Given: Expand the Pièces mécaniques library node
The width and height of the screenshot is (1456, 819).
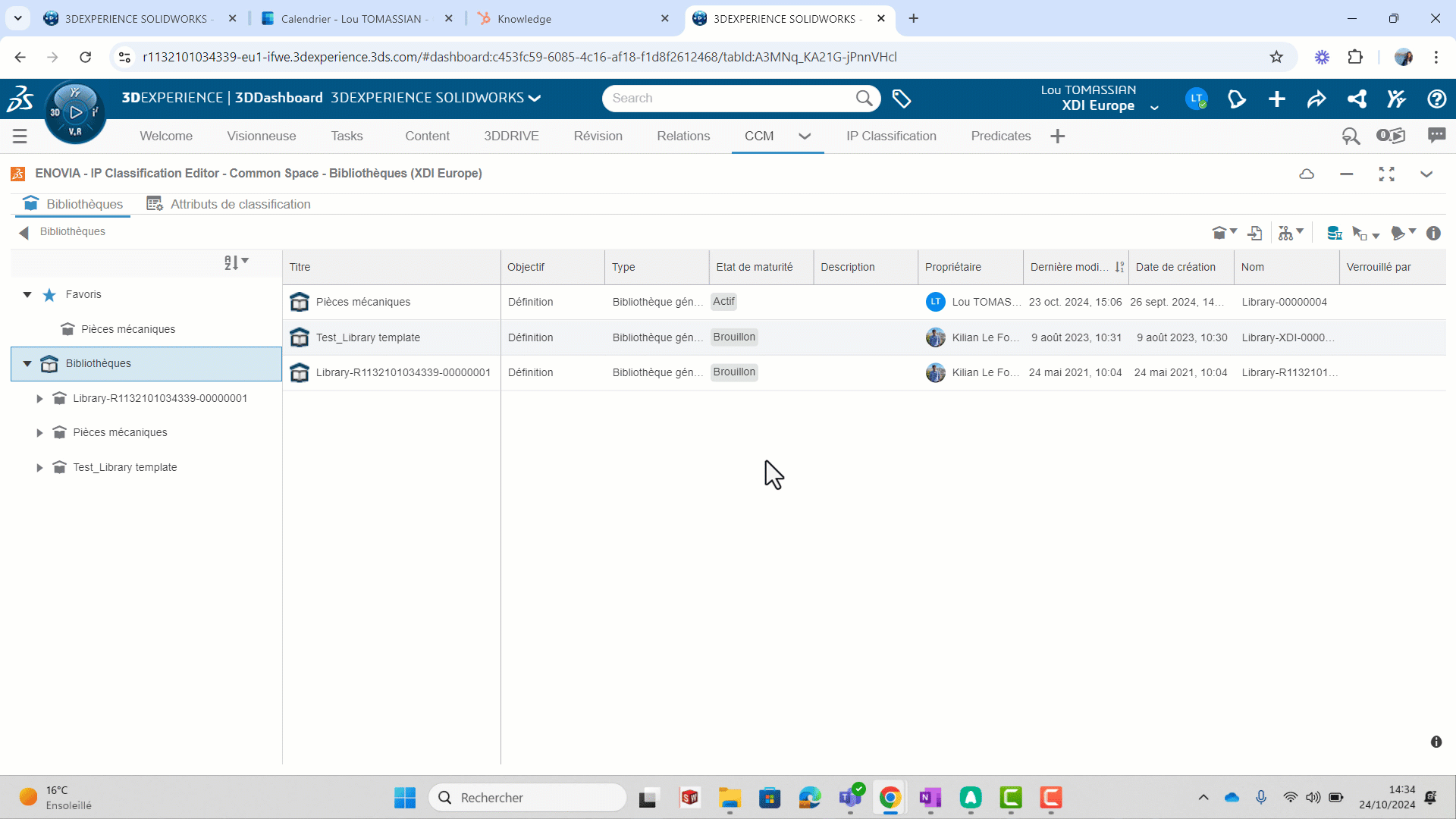Looking at the screenshot, I should [39, 433].
